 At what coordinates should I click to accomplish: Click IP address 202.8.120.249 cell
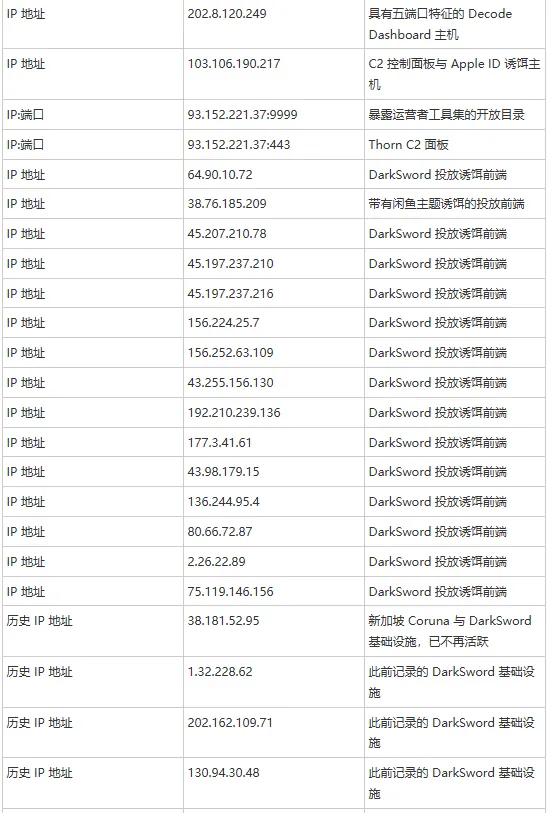(227, 13)
